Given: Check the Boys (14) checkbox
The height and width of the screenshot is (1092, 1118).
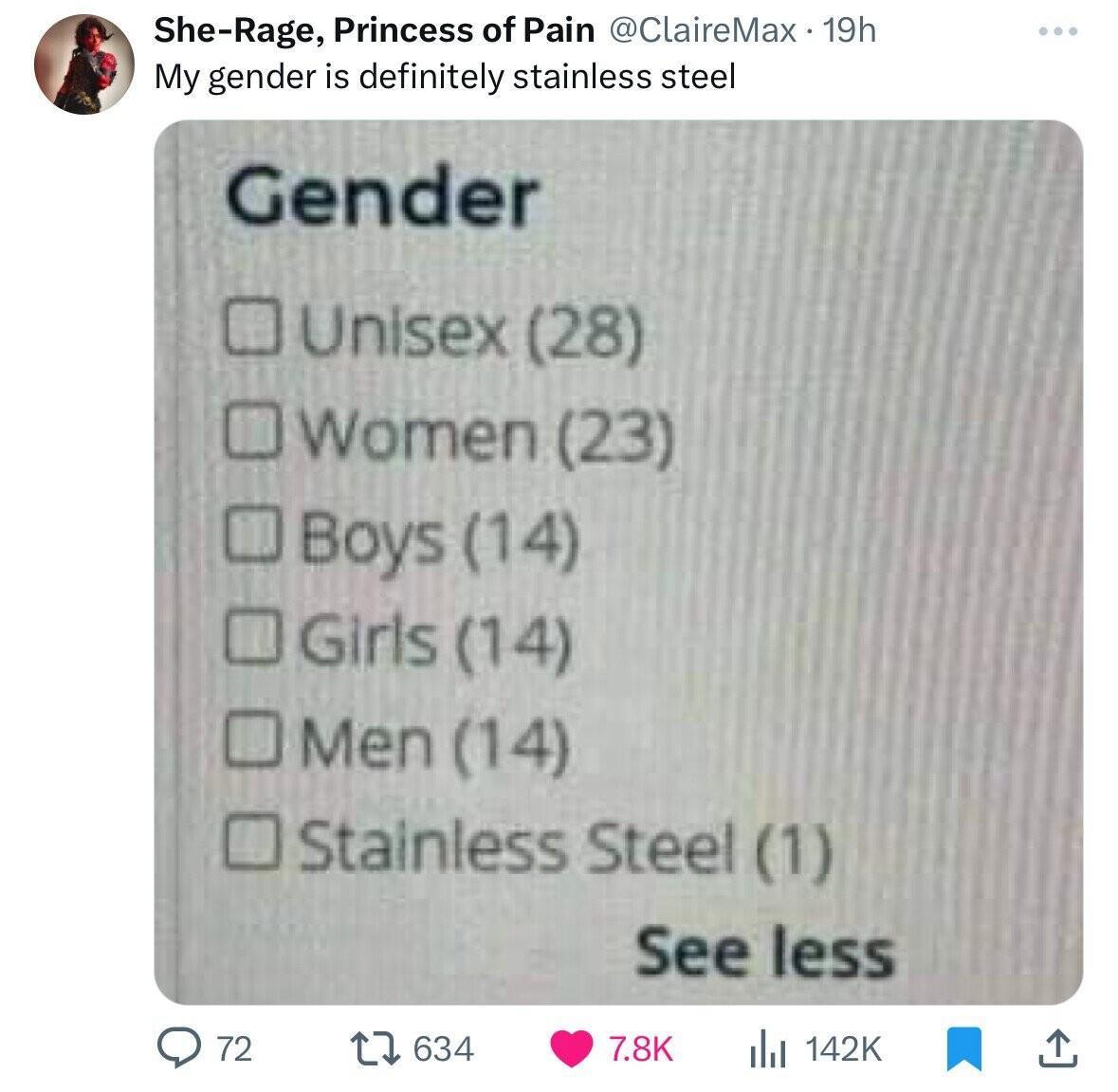Looking at the screenshot, I should [254, 537].
